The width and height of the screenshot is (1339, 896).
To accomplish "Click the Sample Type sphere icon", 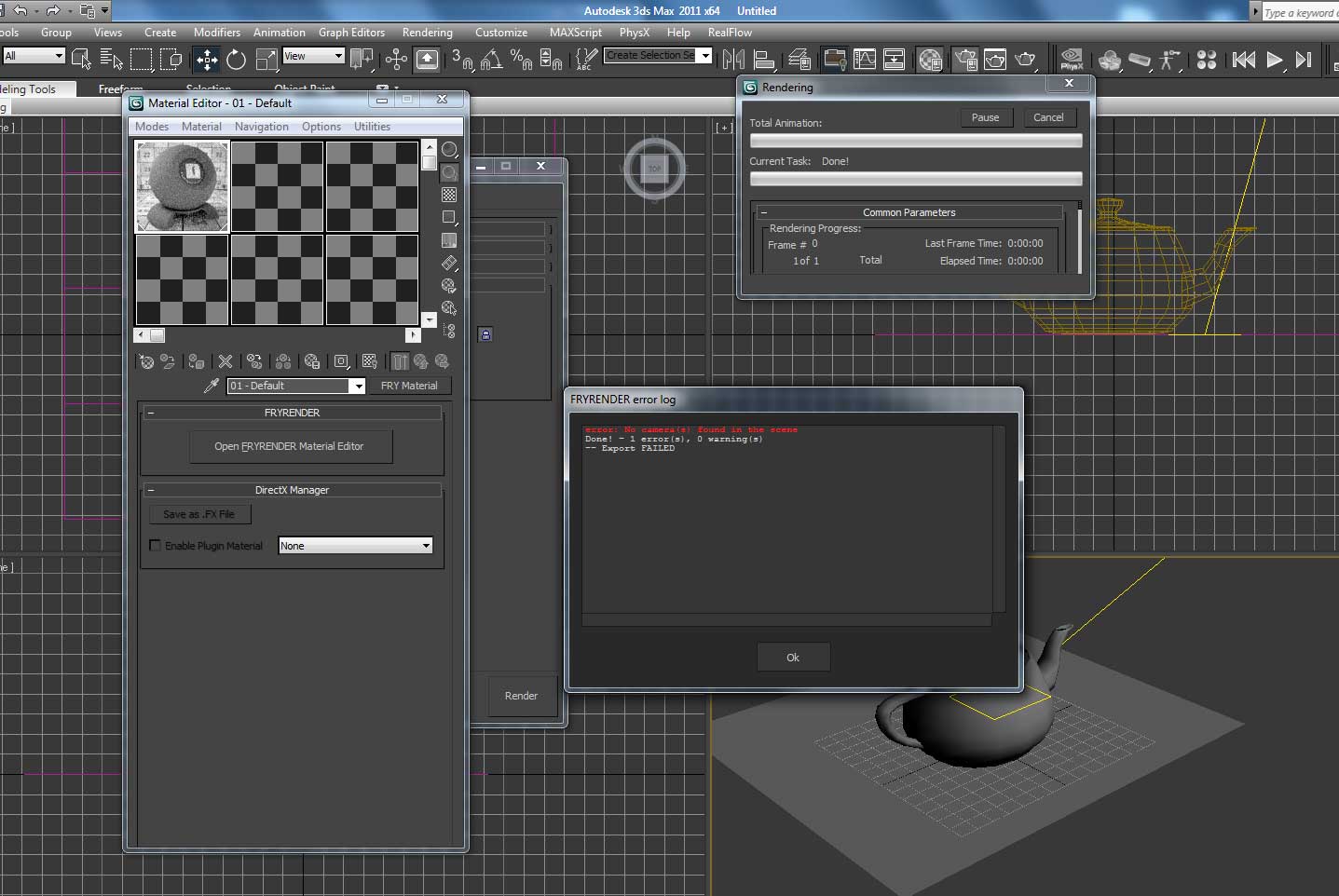I will pos(449,150).
